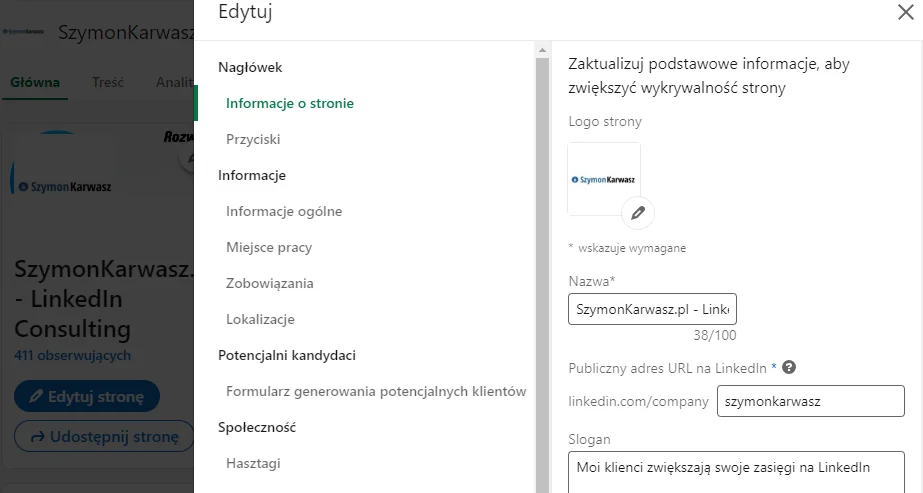The width and height of the screenshot is (923, 493).
Task: Open the Przyciski section
Action: pyautogui.click(x=253, y=139)
